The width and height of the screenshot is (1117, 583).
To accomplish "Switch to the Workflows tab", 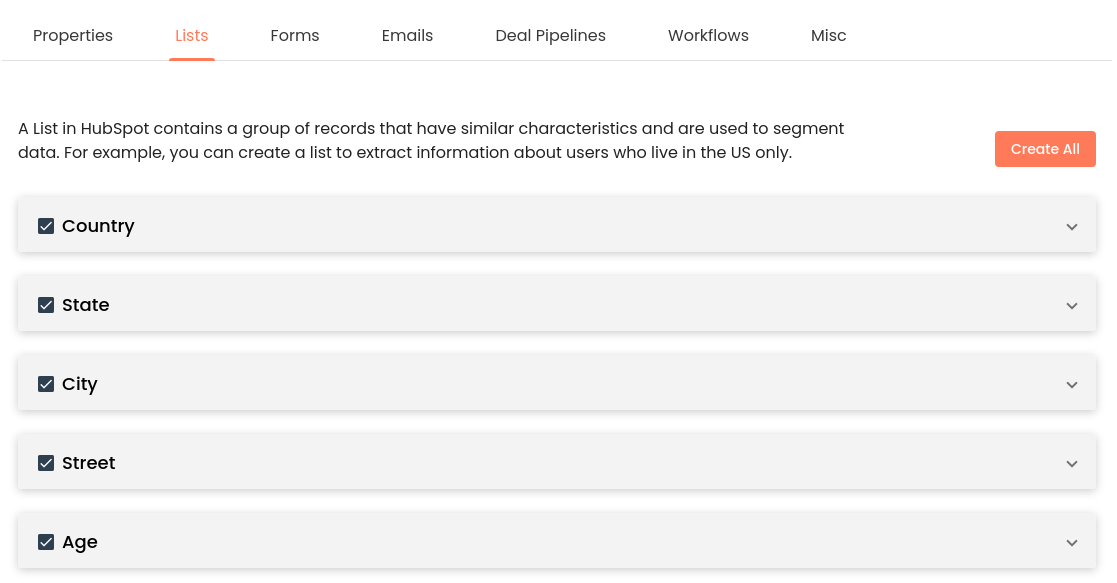I will (x=708, y=35).
